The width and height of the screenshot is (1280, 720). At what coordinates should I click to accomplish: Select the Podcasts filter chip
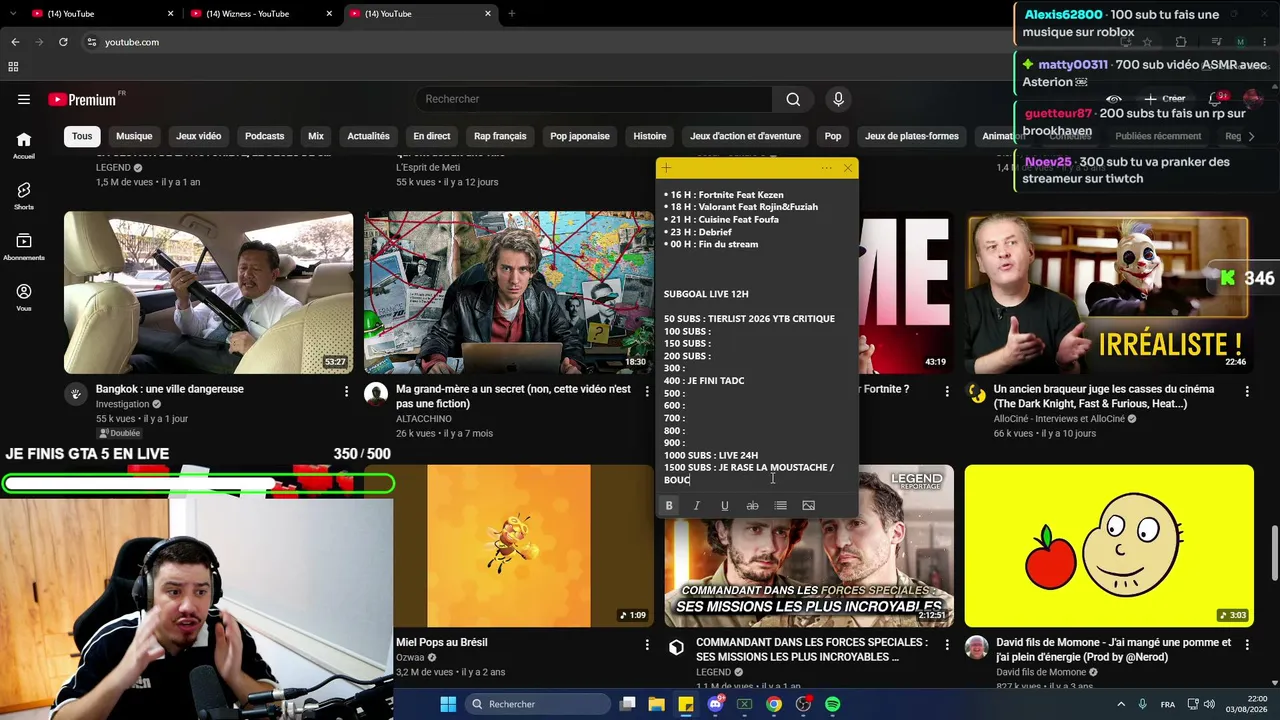265,136
